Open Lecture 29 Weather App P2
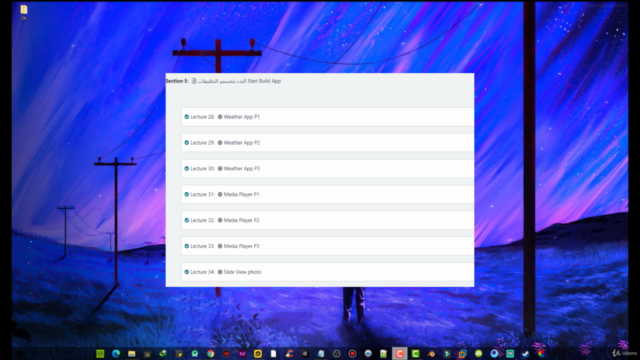Screen dimensions: 640x360 point(328,142)
